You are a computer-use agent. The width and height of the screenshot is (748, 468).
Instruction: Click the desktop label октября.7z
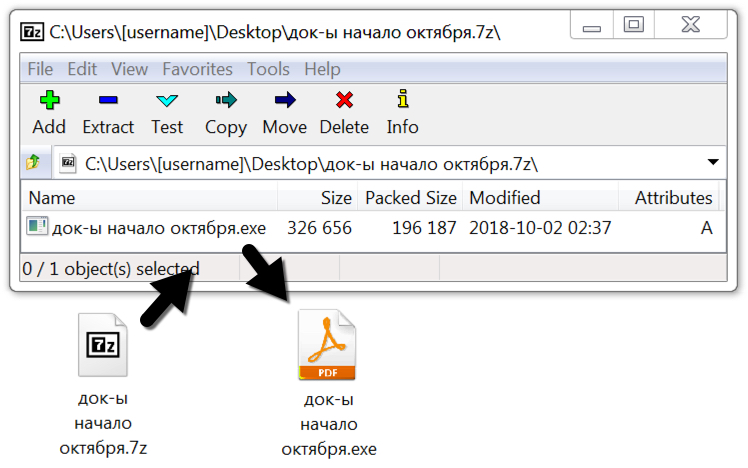pyautogui.click(x=103, y=448)
